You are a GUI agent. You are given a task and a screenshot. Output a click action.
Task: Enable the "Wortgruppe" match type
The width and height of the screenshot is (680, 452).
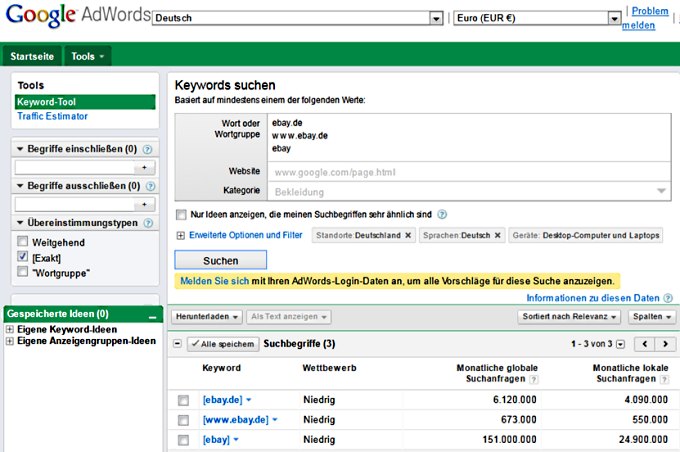tap(23, 272)
